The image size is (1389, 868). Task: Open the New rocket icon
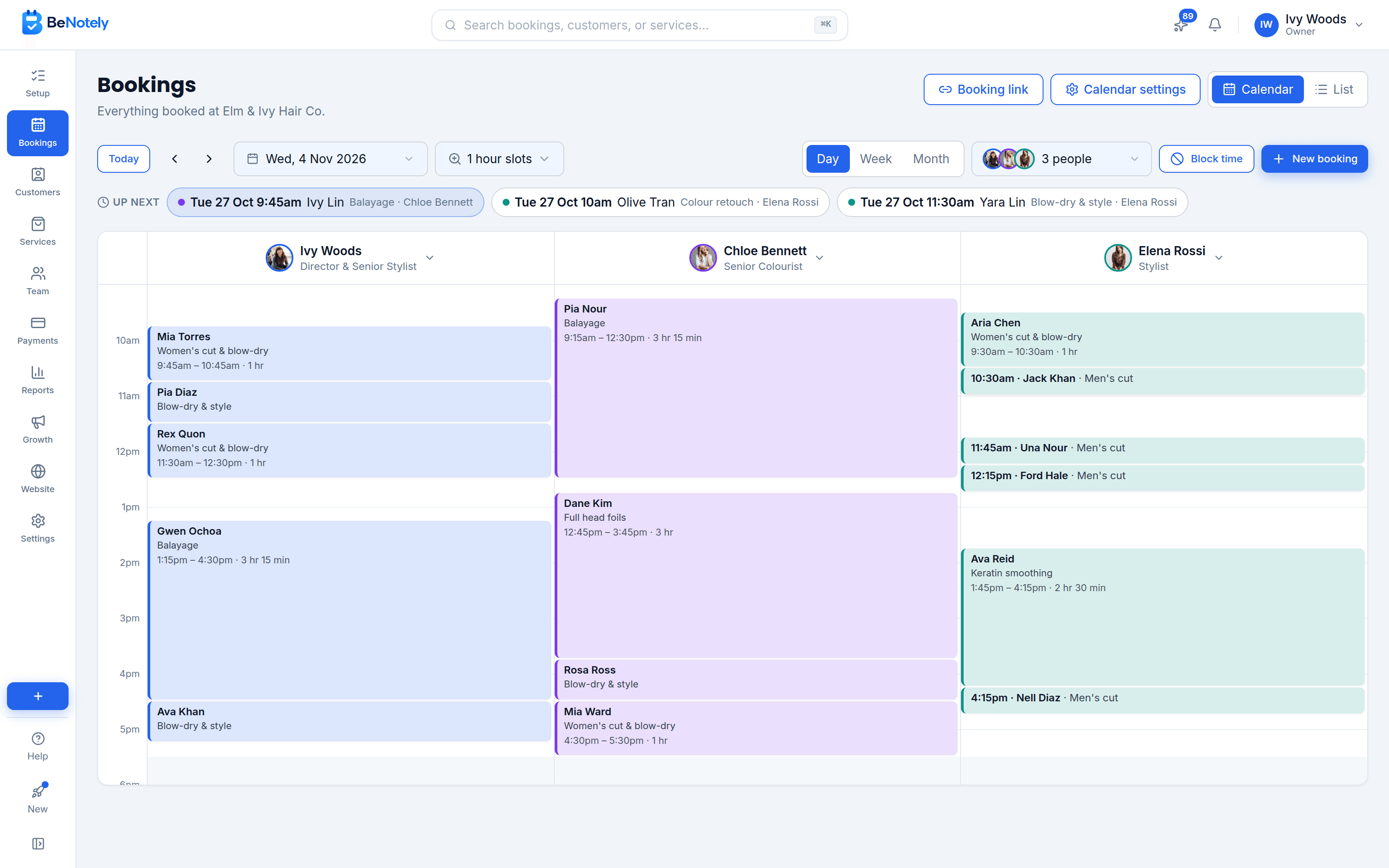pyautogui.click(x=37, y=791)
